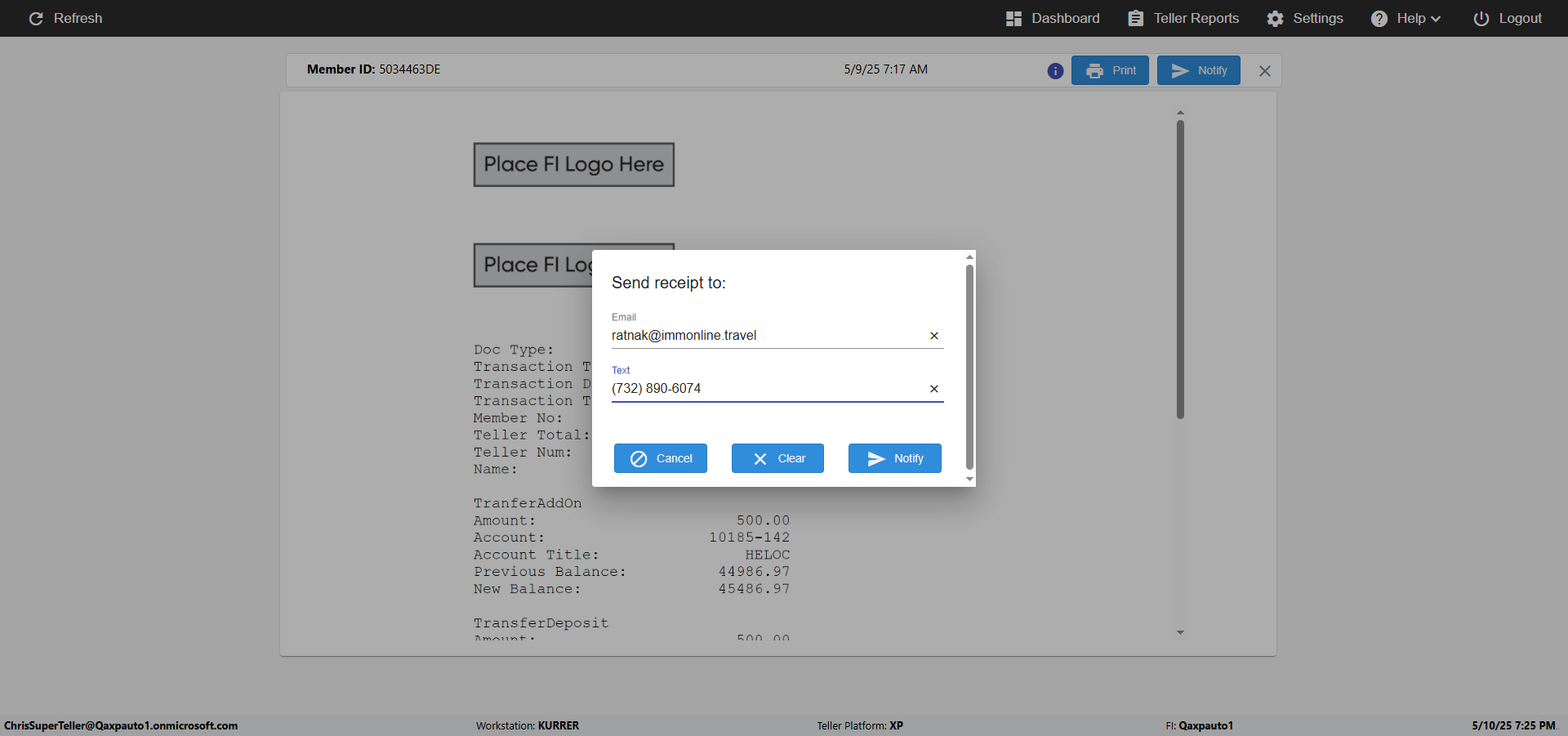The image size is (1568, 736).
Task: Send receipt with dialog Notify button
Action: coord(895,458)
